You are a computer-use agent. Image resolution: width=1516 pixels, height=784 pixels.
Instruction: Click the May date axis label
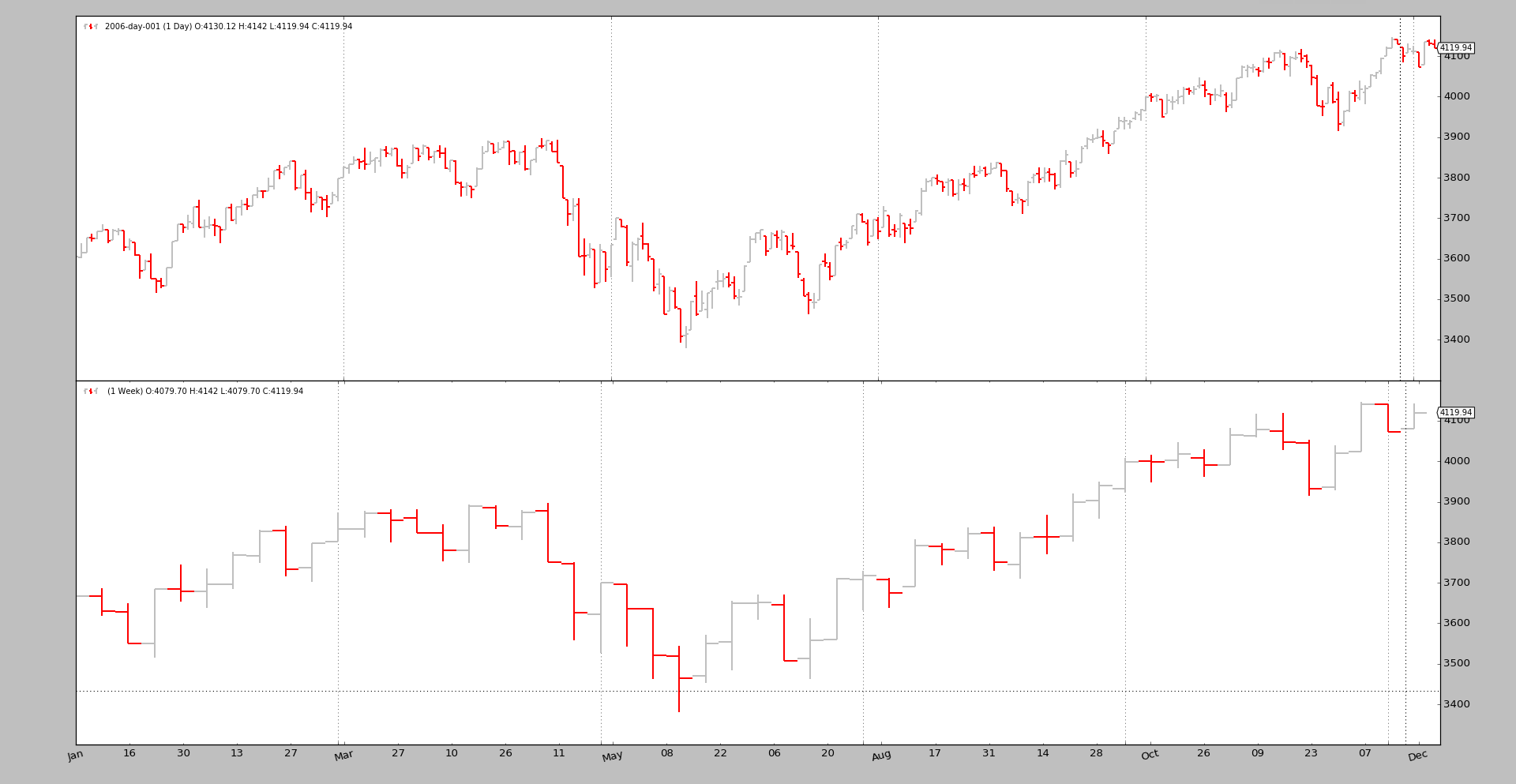(612, 756)
